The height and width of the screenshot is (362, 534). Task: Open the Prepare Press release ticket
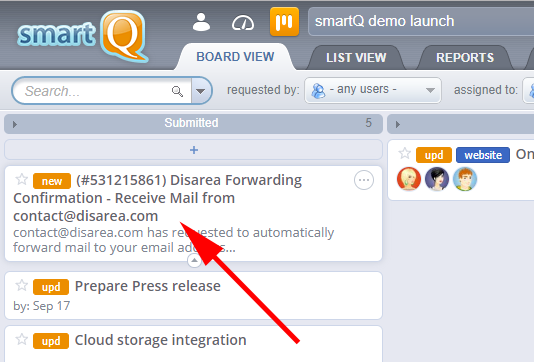pyautogui.click(x=147, y=286)
